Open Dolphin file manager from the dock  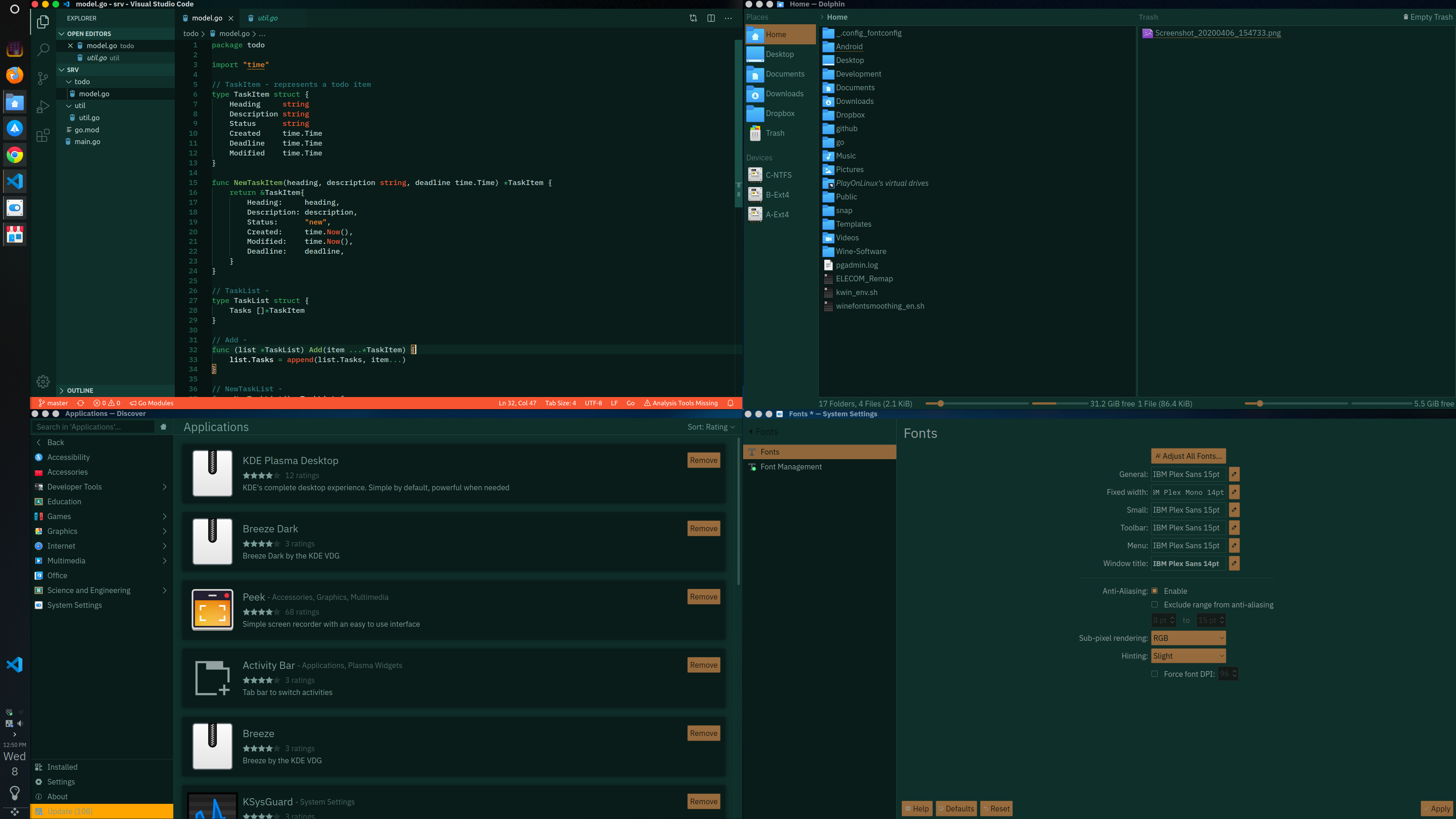click(x=15, y=102)
